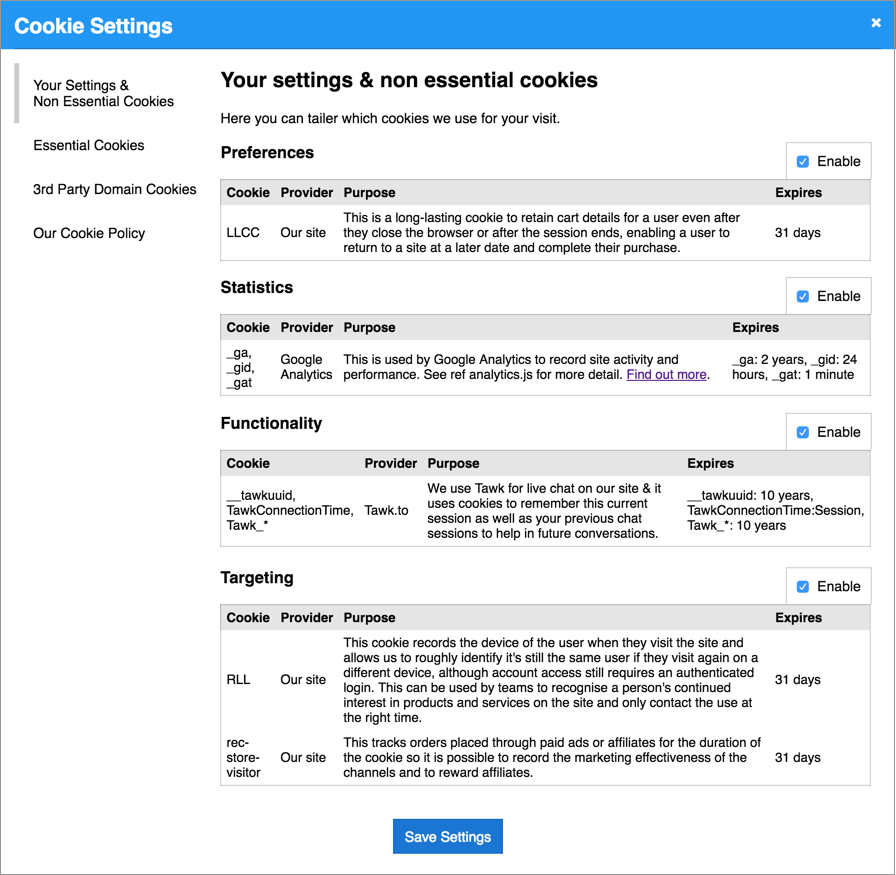
Task: Close the Cookie Settings dialog
Action: click(875, 23)
